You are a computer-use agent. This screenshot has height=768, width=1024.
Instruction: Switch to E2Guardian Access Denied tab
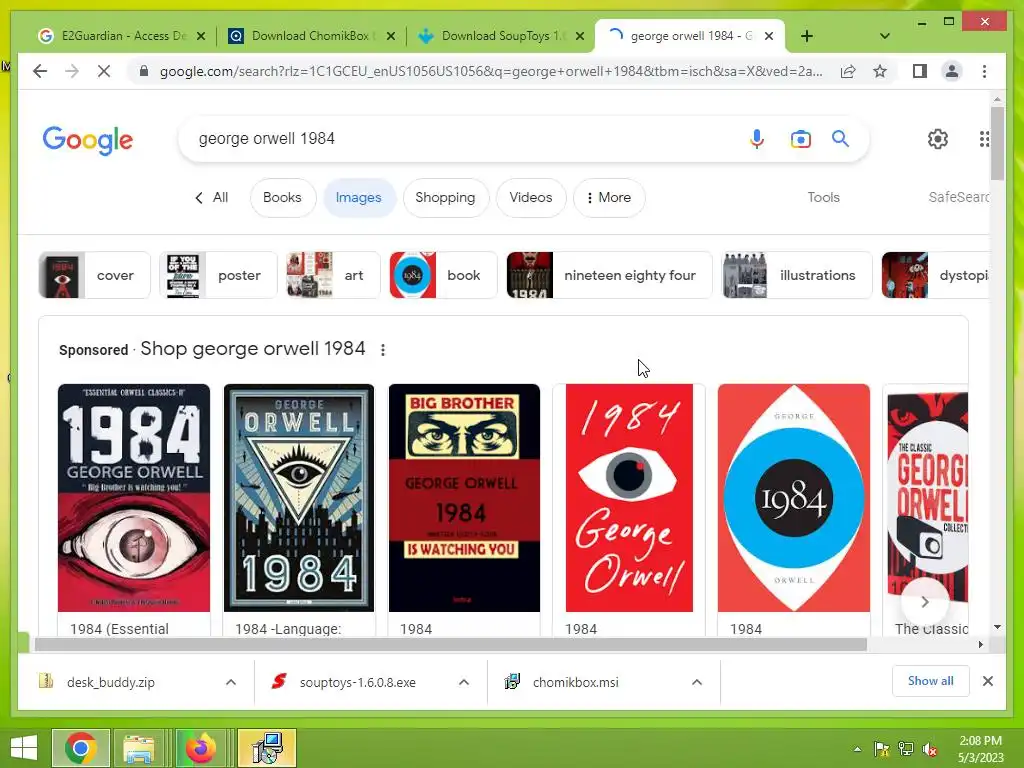120,36
